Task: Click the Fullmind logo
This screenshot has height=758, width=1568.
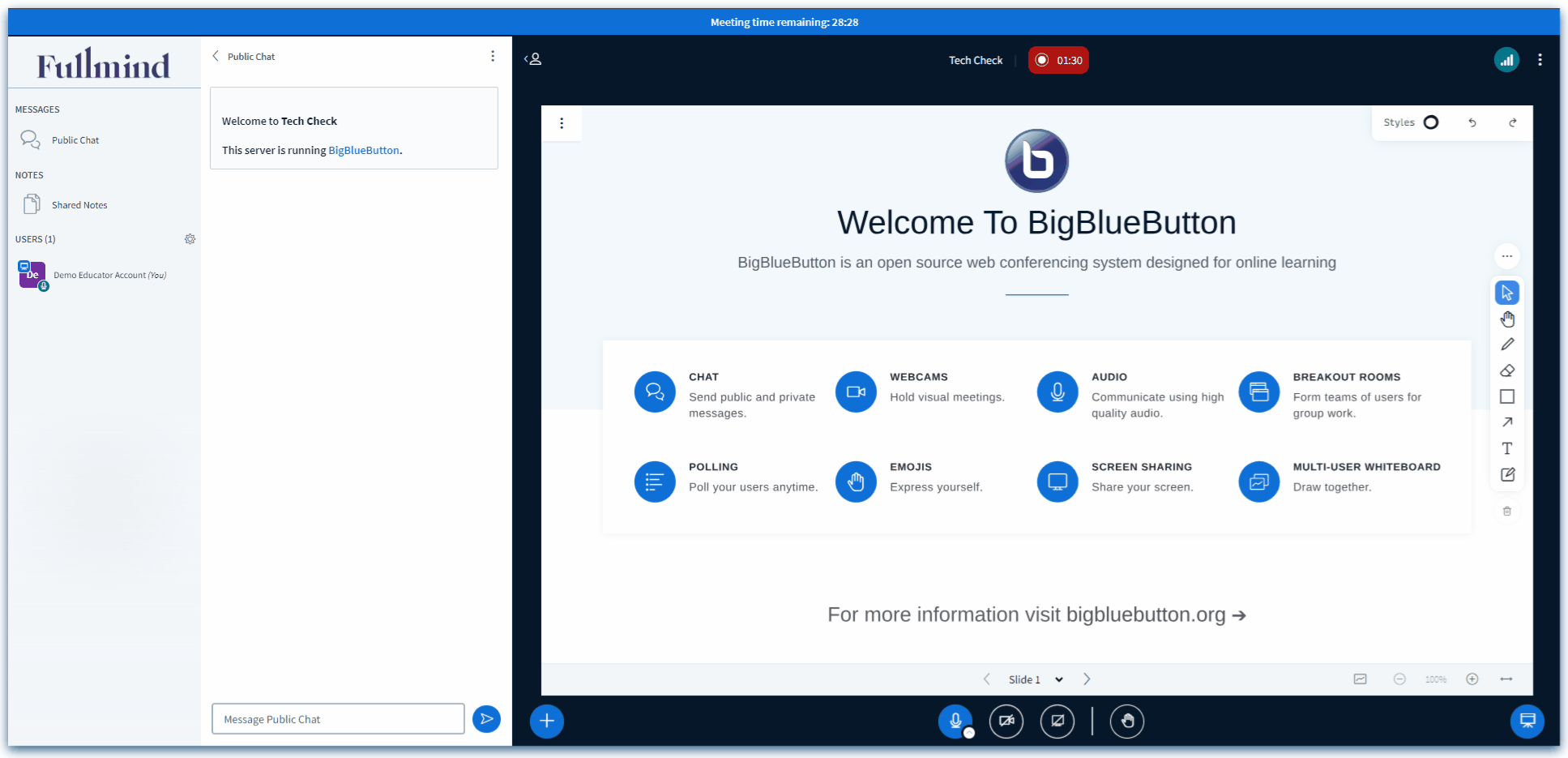Action: tap(104, 63)
